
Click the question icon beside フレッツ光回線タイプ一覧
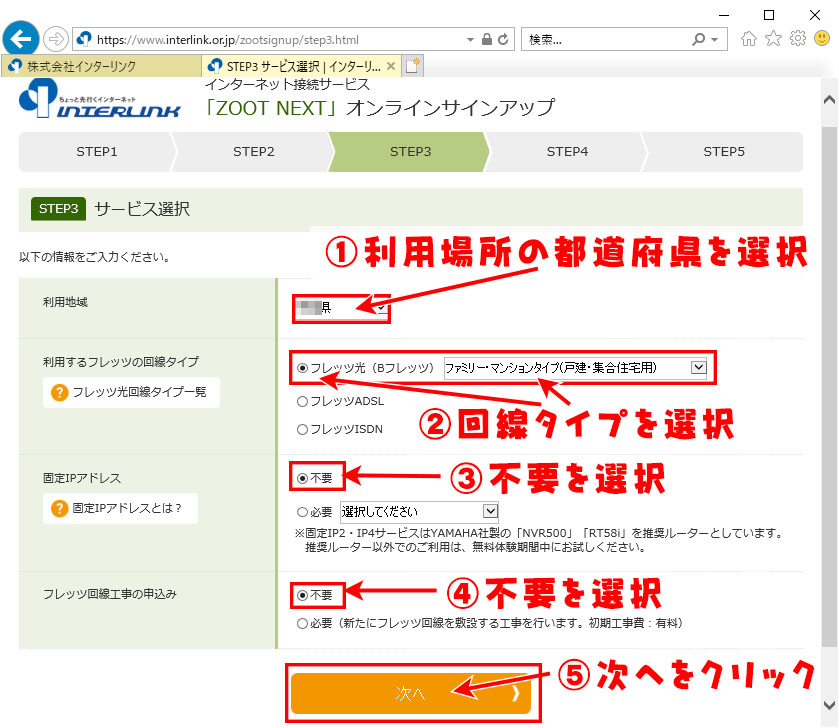pos(59,392)
